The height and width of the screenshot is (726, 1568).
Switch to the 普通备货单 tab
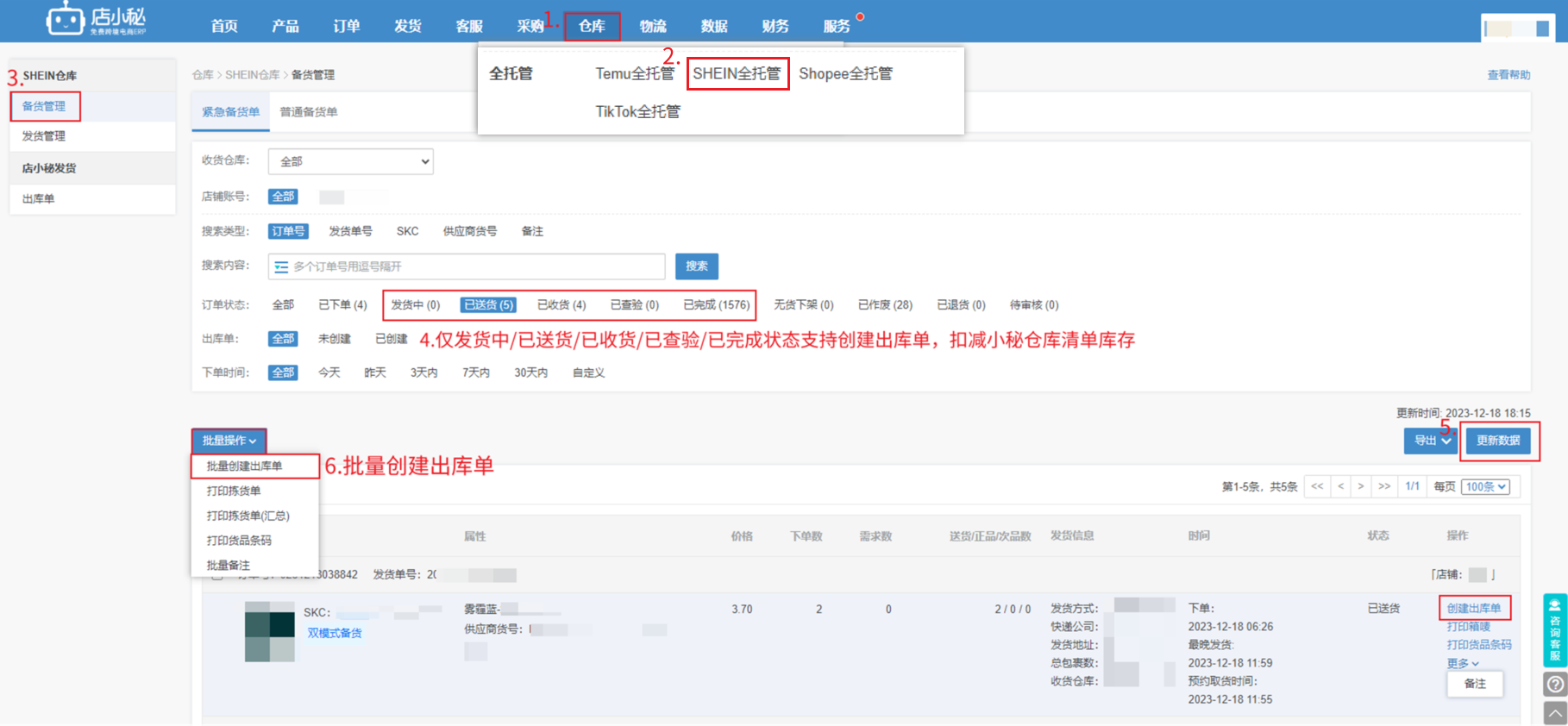[x=308, y=112]
